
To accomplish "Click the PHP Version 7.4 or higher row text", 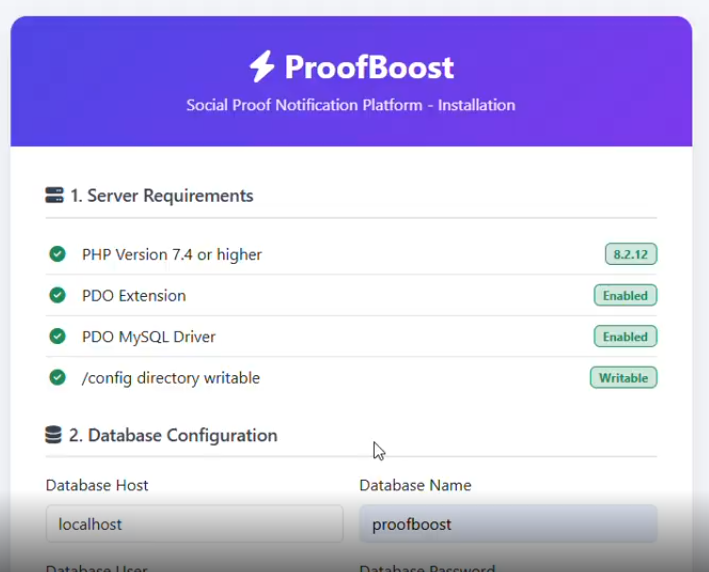I will (x=172, y=255).
